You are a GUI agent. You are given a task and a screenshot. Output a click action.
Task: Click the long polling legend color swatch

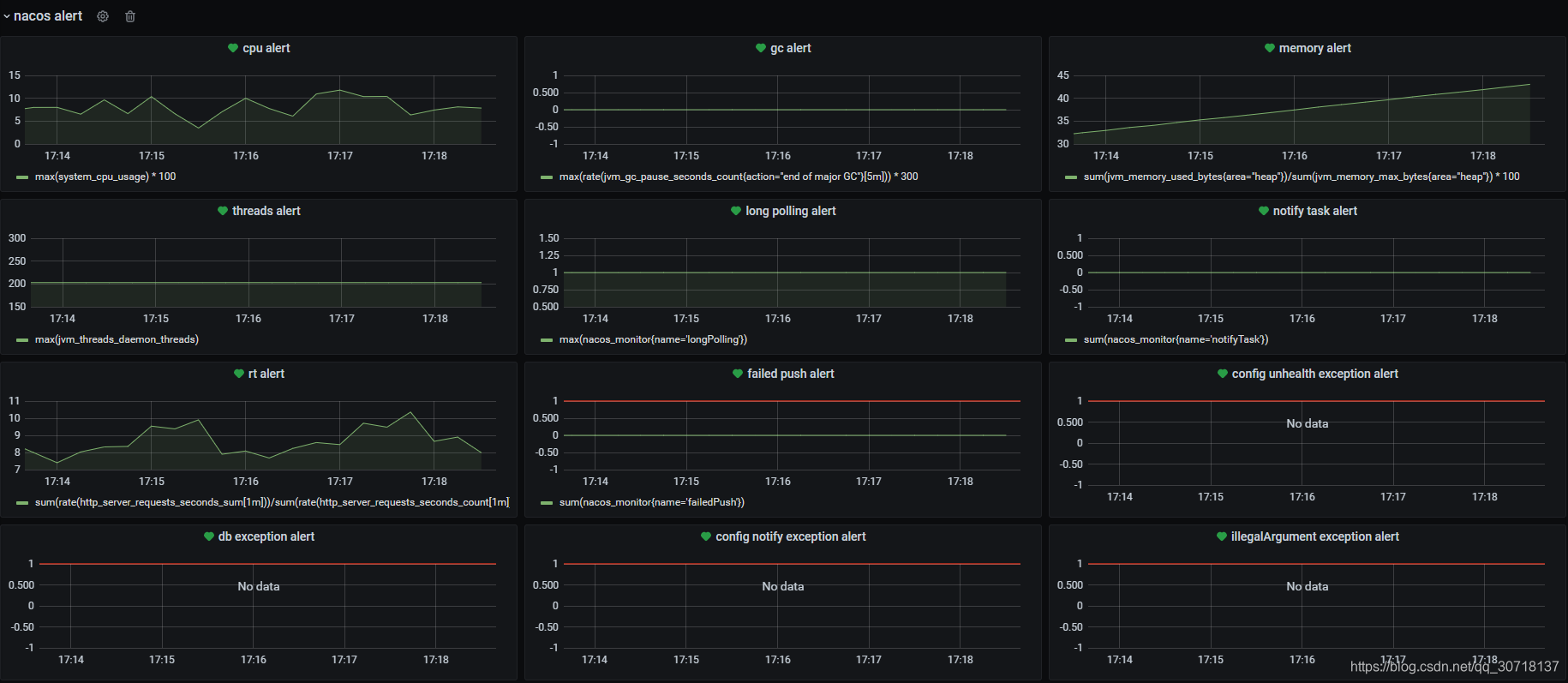(547, 340)
